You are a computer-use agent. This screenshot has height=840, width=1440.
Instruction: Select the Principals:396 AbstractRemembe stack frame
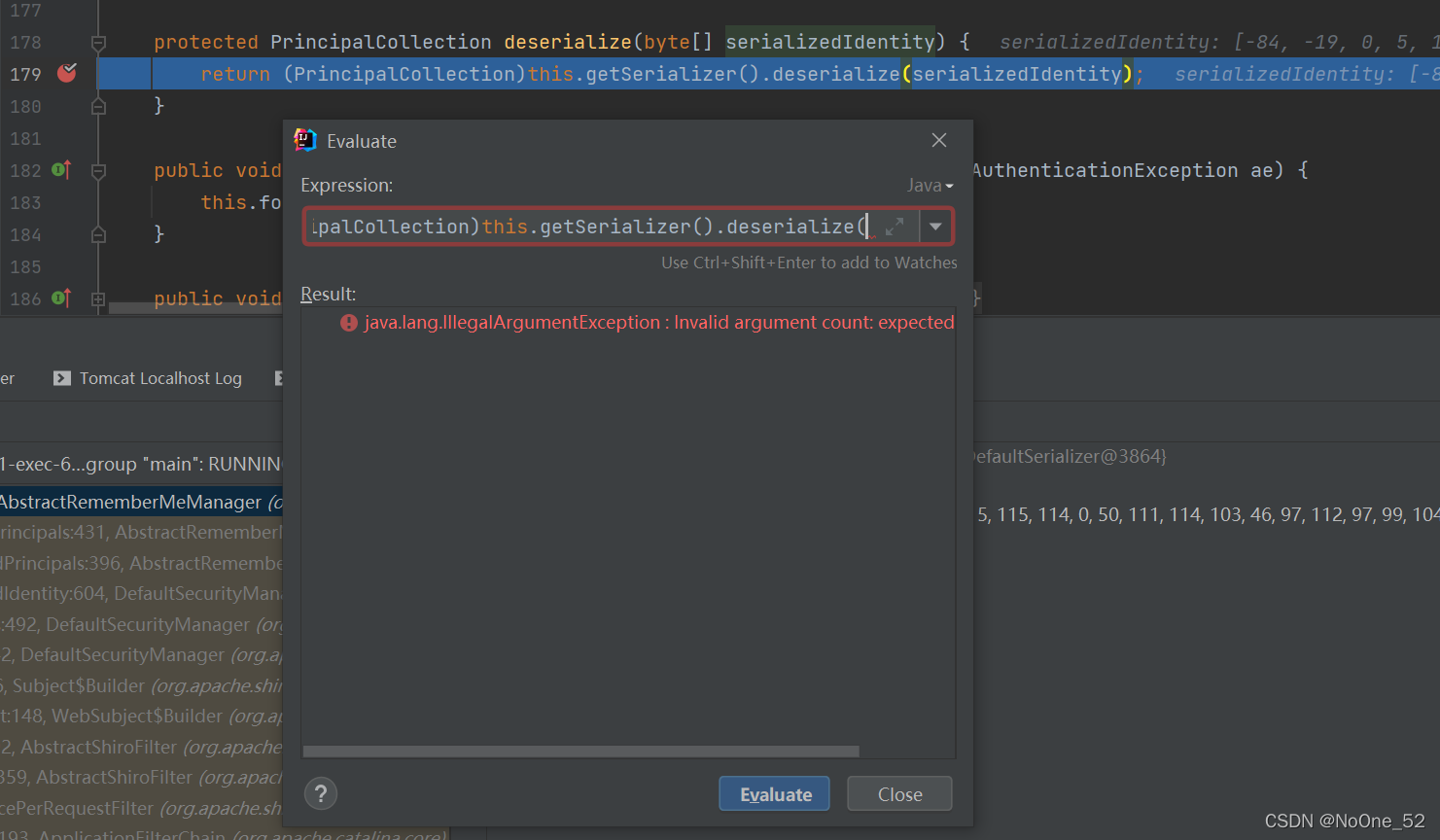coord(141,563)
